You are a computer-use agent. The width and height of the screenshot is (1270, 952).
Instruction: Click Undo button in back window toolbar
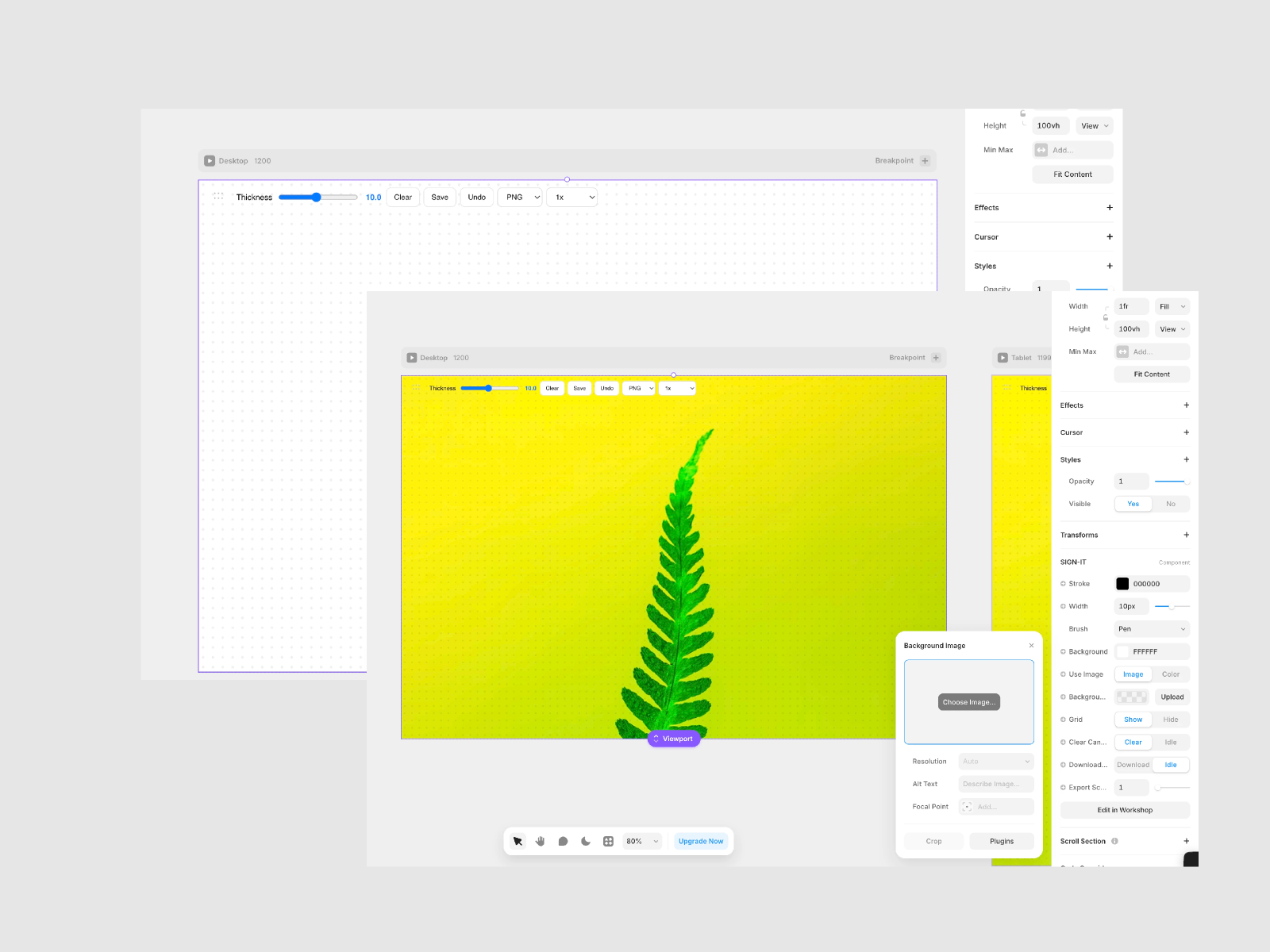477,198
